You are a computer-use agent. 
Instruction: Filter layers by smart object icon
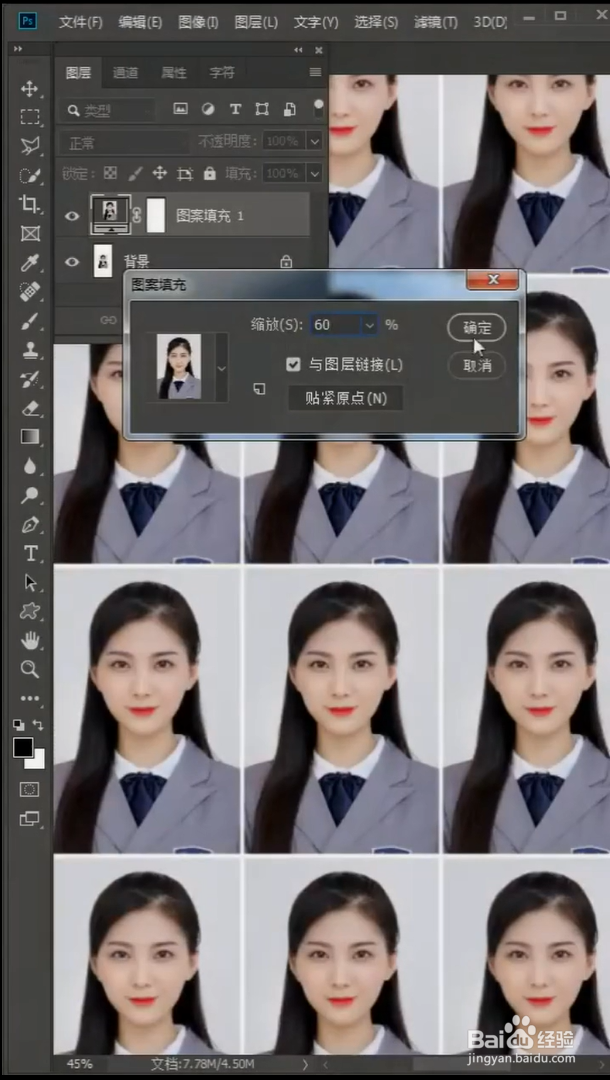[290, 109]
